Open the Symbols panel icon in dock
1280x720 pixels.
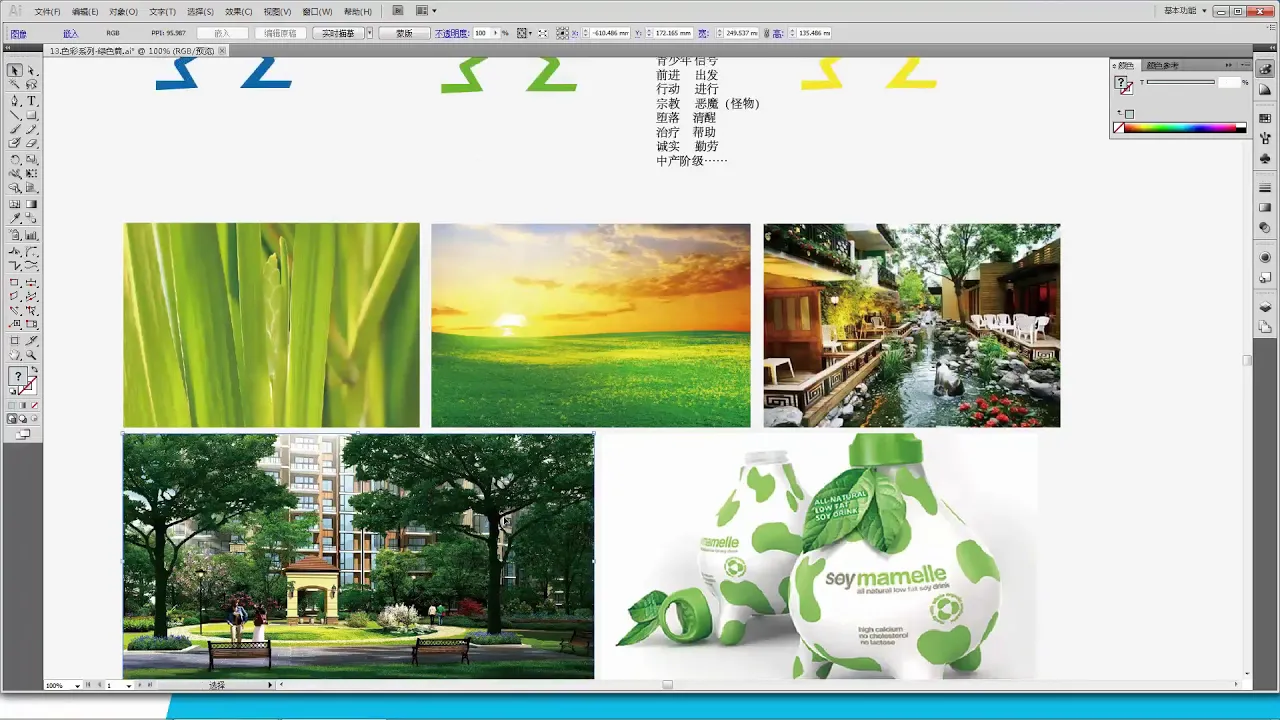(1265, 158)
